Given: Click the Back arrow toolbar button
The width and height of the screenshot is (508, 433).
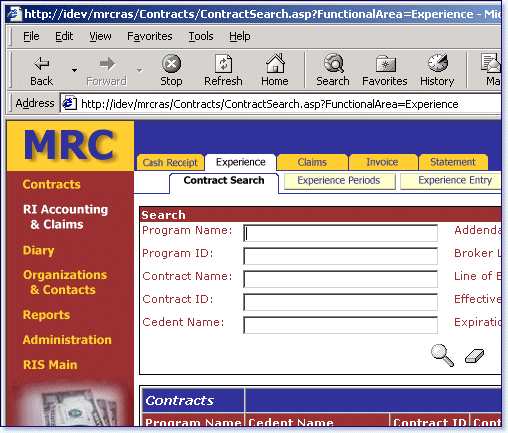Looking at the screenshot, I should [x=42, y=70].
